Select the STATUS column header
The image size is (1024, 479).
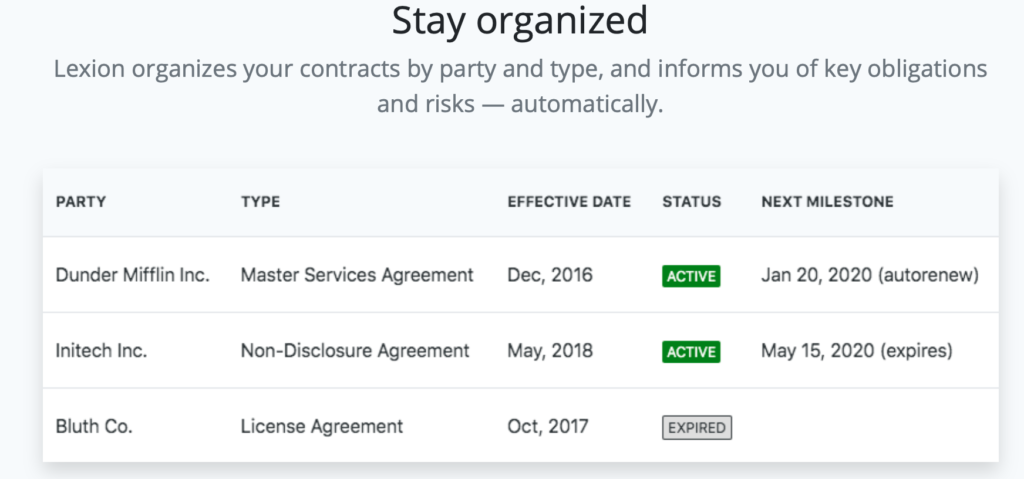692,202
